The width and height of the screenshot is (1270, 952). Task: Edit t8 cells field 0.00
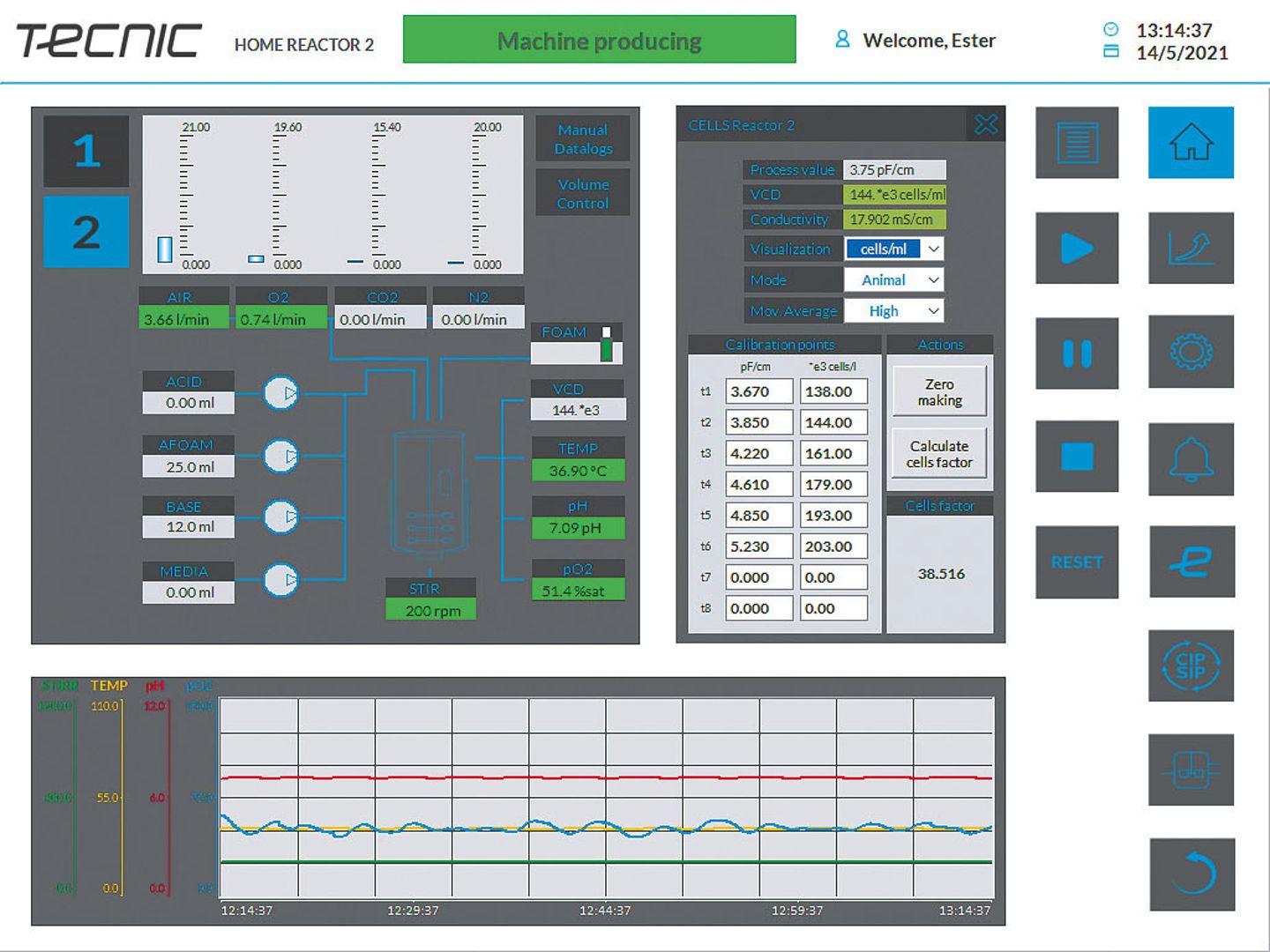coord(833,608)
